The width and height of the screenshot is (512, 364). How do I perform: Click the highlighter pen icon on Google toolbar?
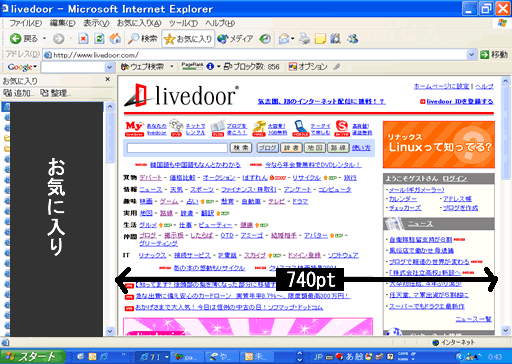[337, 67]
